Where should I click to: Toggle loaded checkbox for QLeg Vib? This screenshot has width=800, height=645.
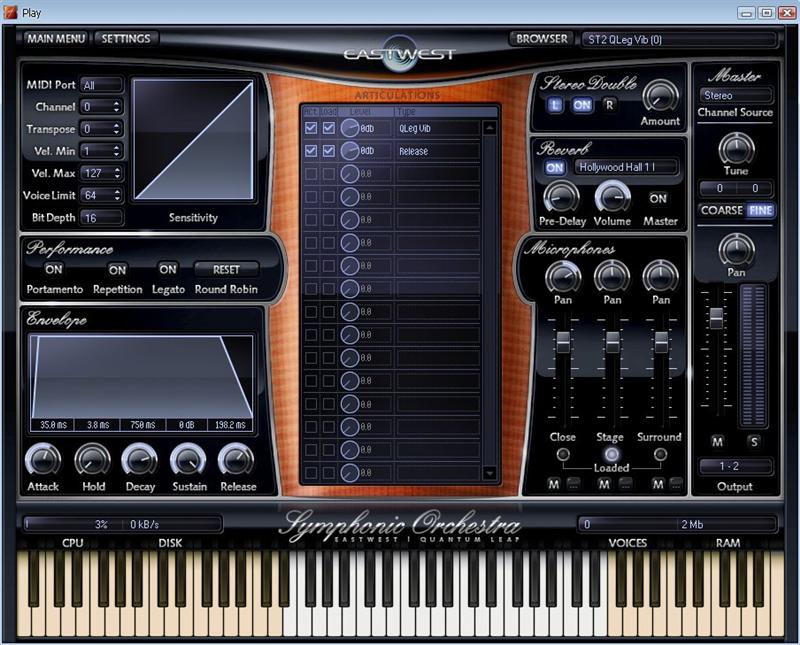(329, 128)
